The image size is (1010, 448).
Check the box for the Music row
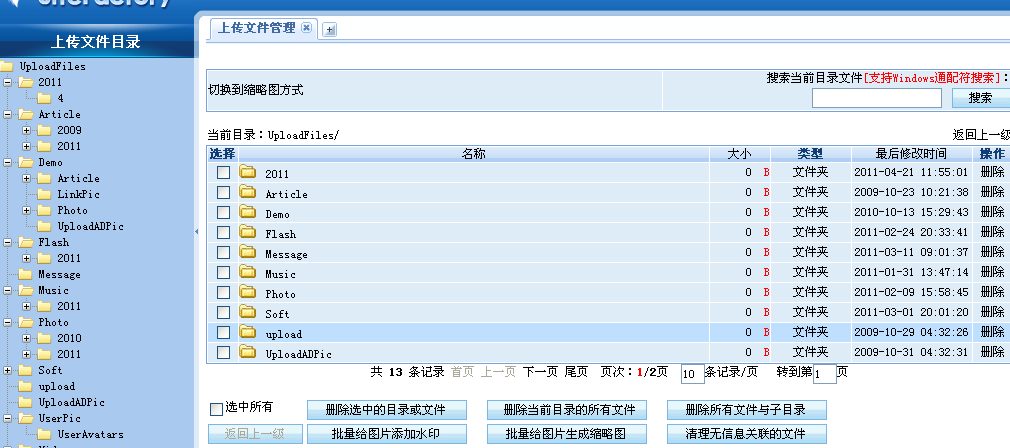(224, 272)
